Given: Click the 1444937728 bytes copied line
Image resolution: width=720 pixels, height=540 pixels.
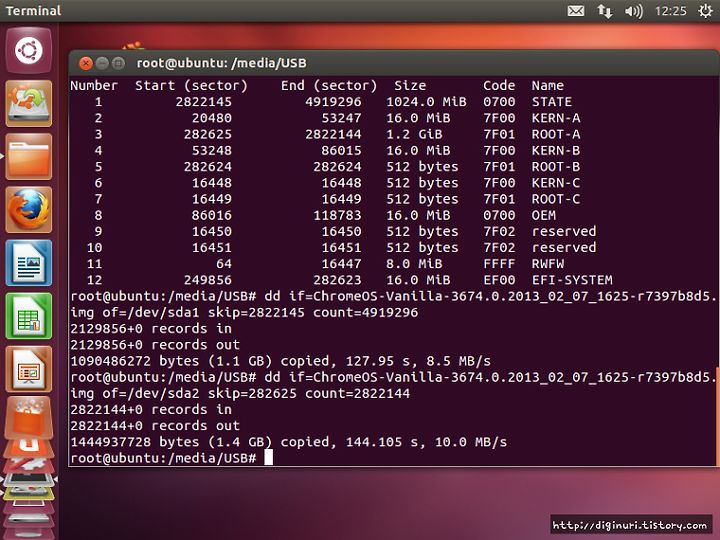Looking at the screenshot, I should click(288, 442).
